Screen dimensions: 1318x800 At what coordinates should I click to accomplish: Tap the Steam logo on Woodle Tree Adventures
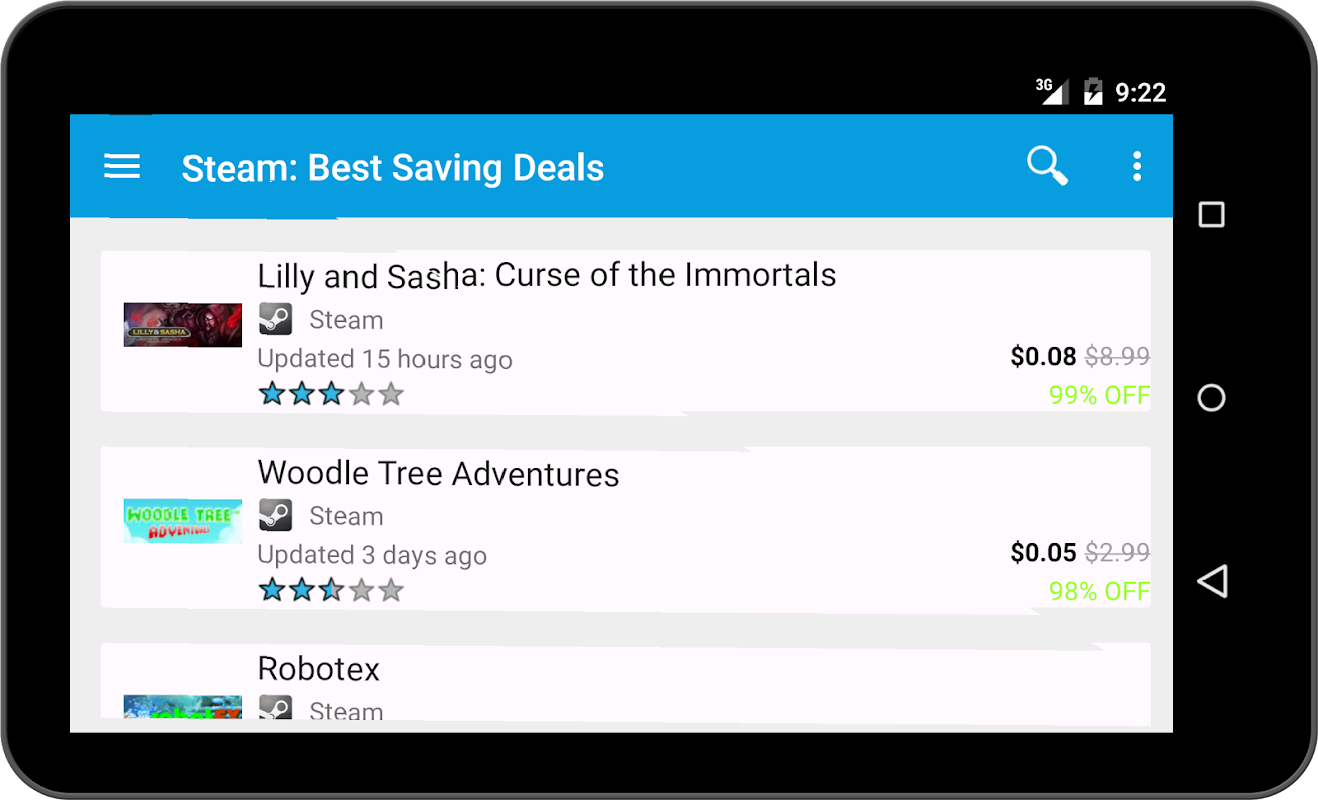point(275,515)
